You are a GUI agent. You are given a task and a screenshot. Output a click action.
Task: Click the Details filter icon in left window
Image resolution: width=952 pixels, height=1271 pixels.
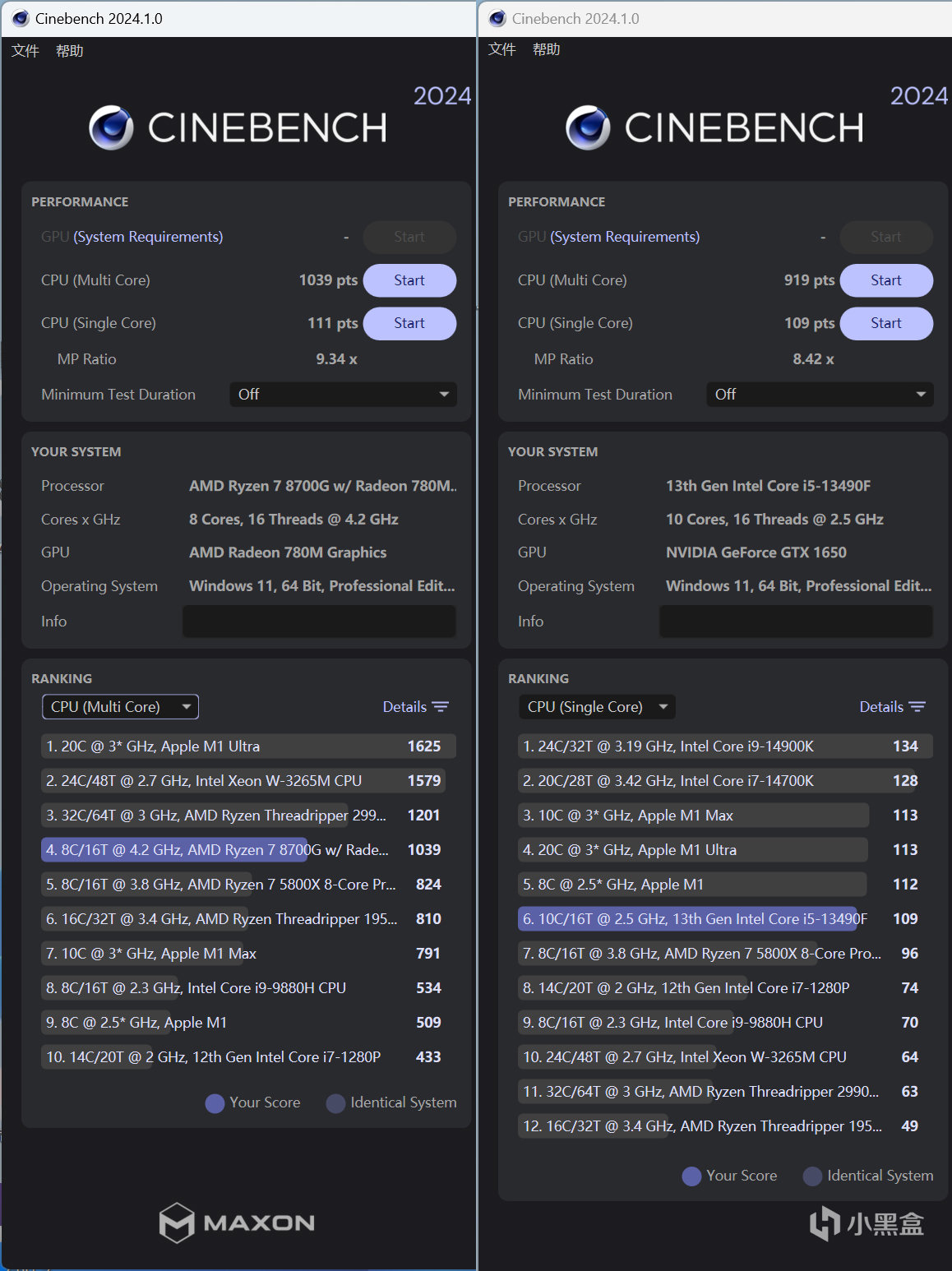pyautogui.click(x=441, y=707)
